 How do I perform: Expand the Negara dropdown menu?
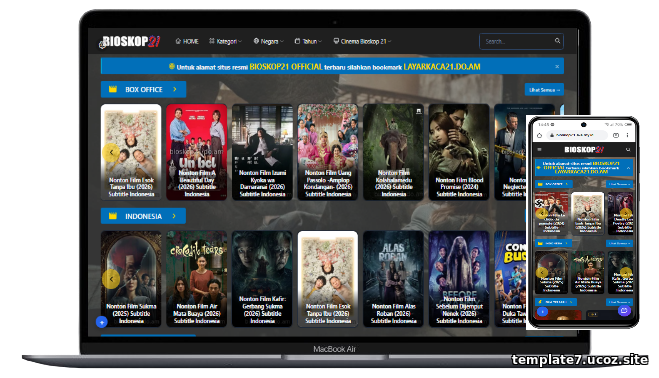[x=269, y=41]
